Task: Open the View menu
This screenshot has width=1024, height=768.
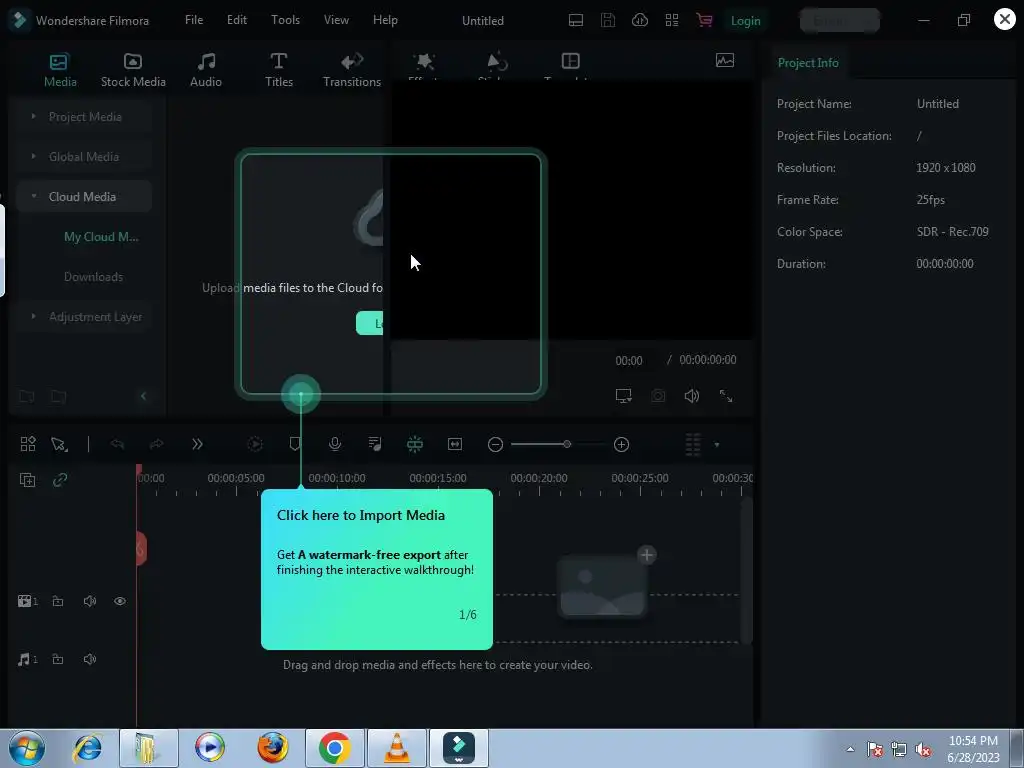Action: pos(336,20)
